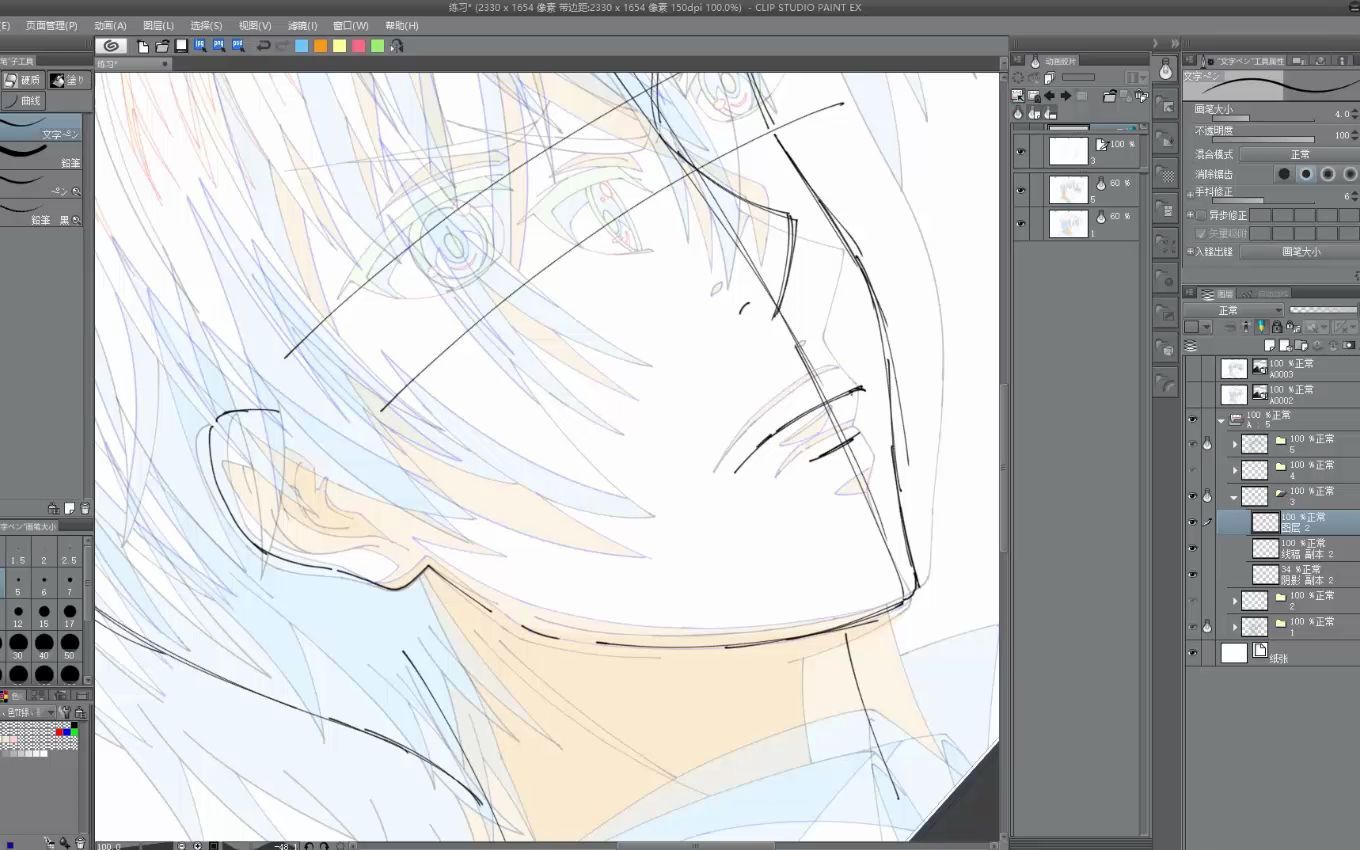
Task: Click the green swatch in top toolbar
Action: (377, 46)
